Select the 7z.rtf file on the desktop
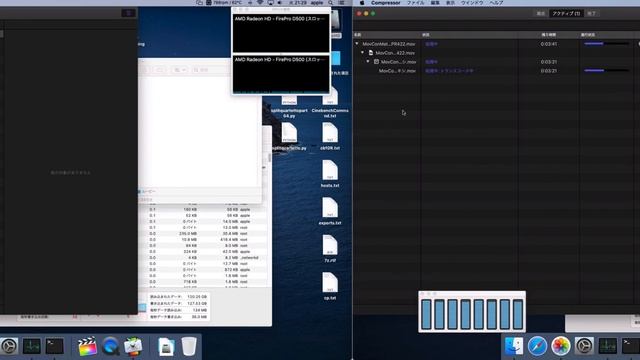Viewport: 640px width, 360px height. click(330, 249)
